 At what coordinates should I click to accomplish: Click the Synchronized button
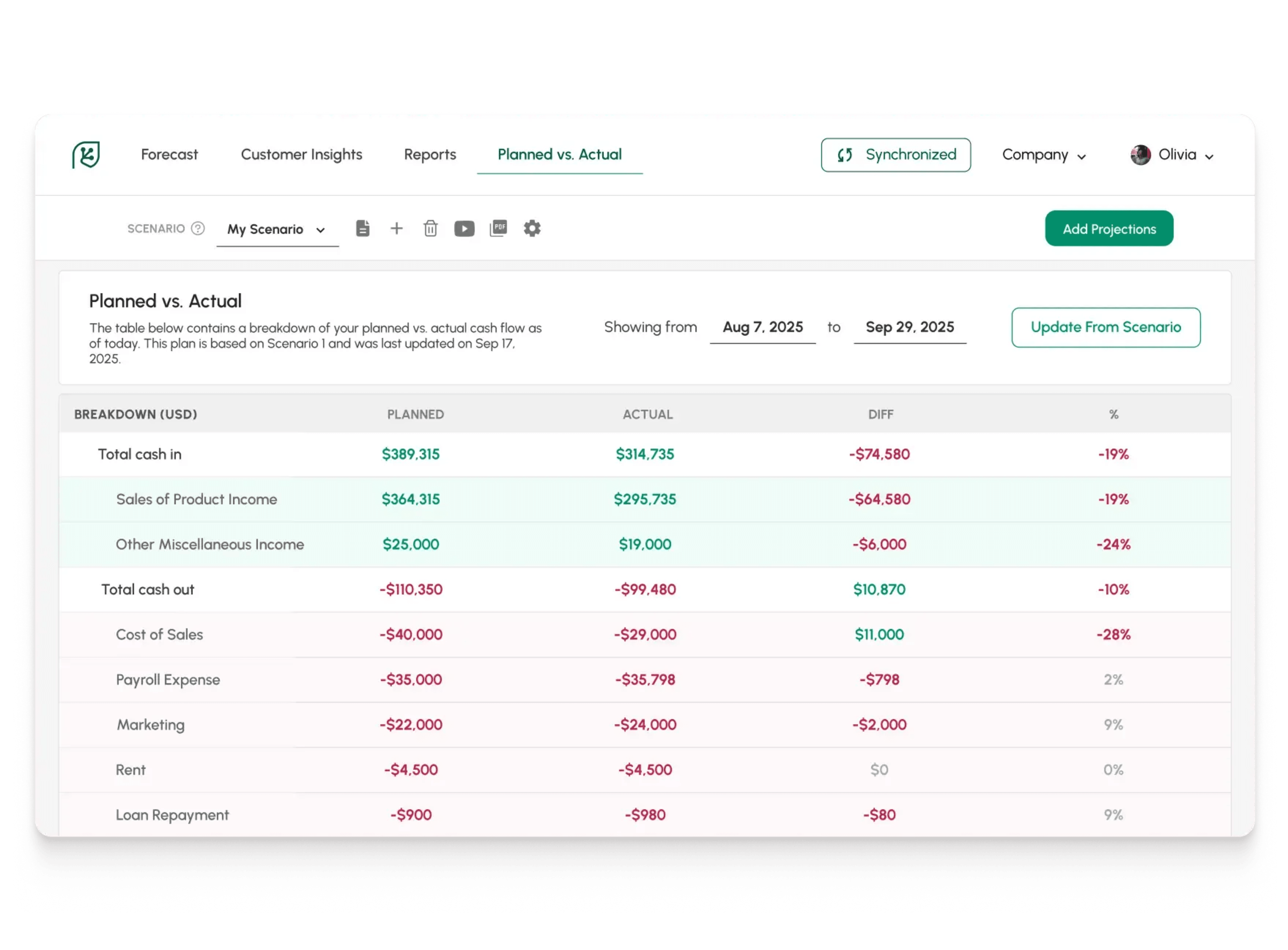pyautogui.click(x=896, y=155)
